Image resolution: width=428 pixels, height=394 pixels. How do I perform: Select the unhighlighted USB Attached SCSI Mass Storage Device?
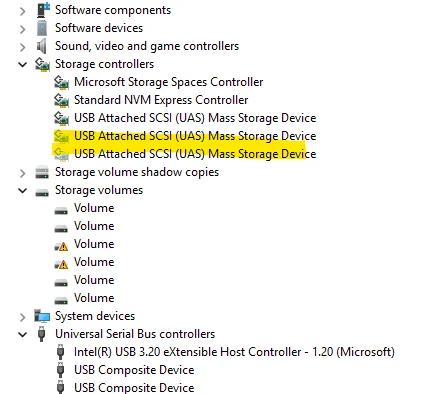[x=195, y=118]
